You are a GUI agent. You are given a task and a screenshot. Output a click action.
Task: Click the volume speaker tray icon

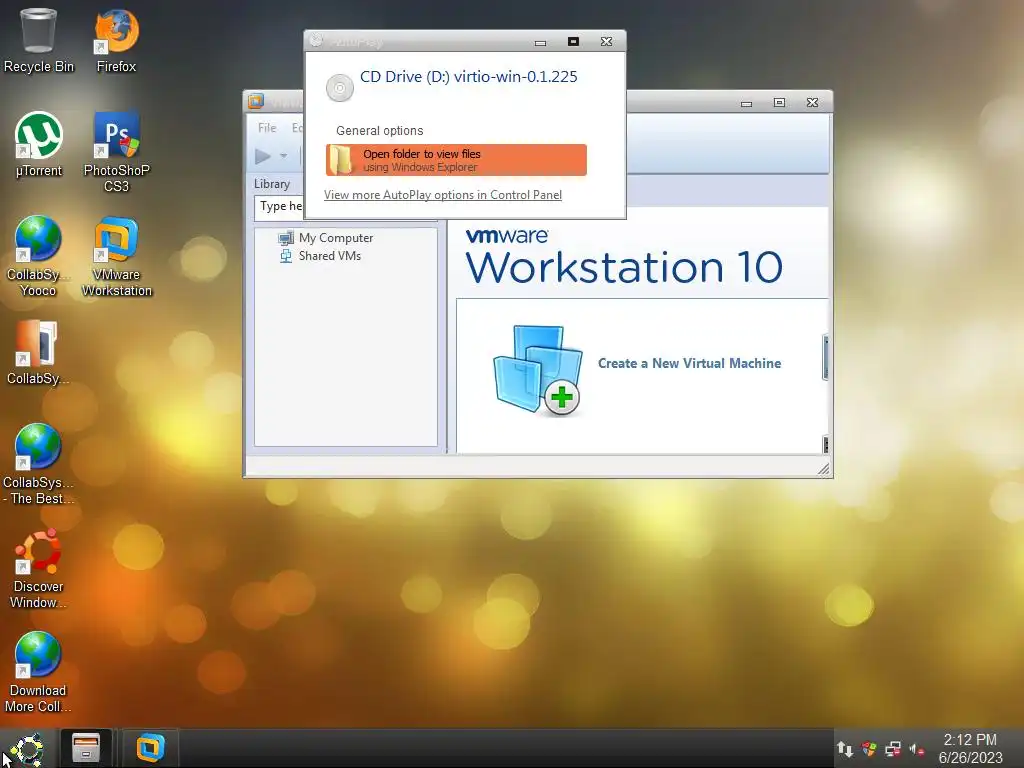coord(916,749)
